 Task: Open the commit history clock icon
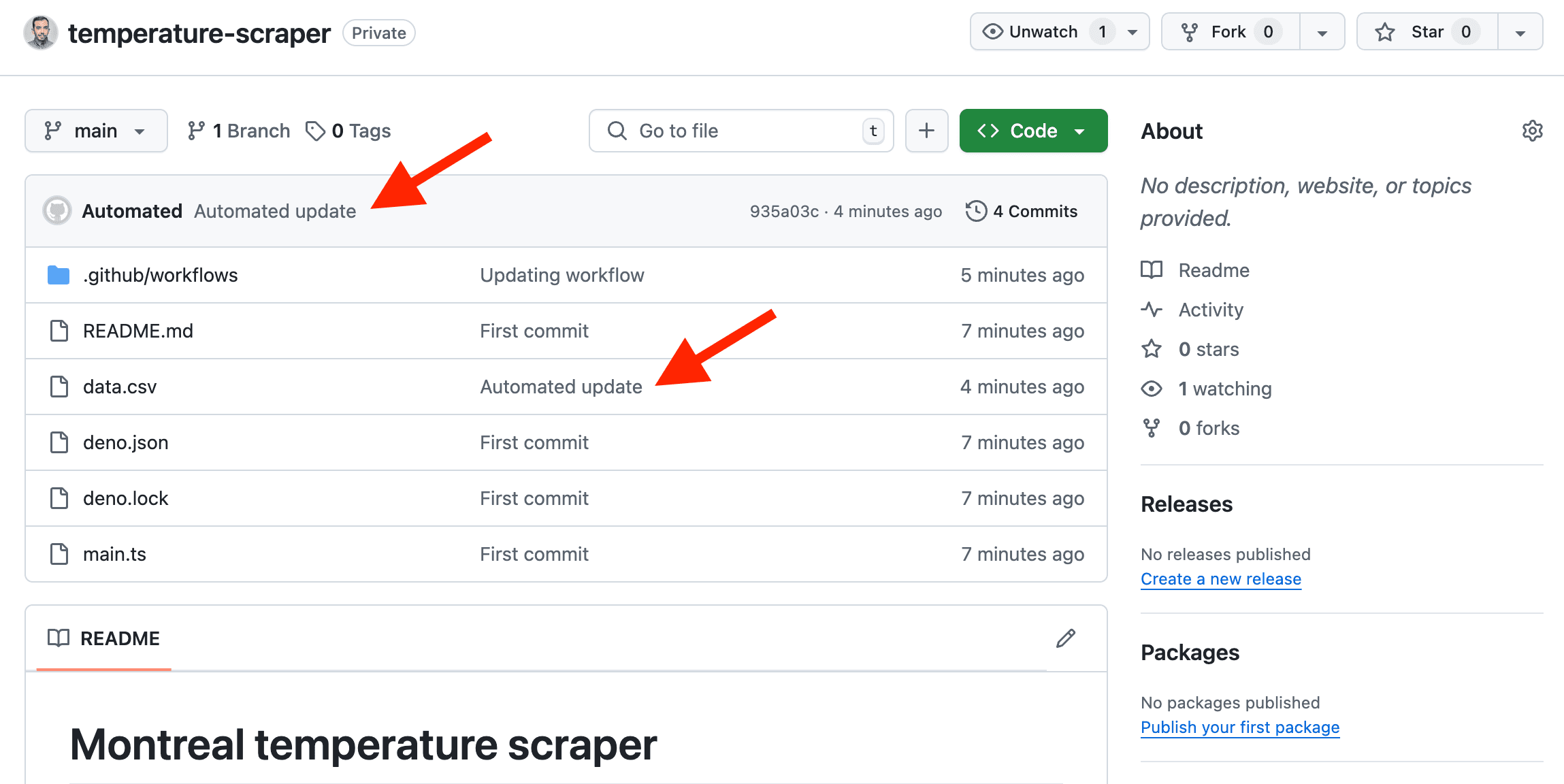click(976, 211)
